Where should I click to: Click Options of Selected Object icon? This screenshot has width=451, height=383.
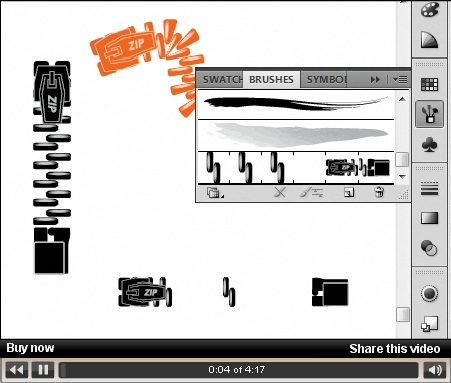tap(312, 192)
